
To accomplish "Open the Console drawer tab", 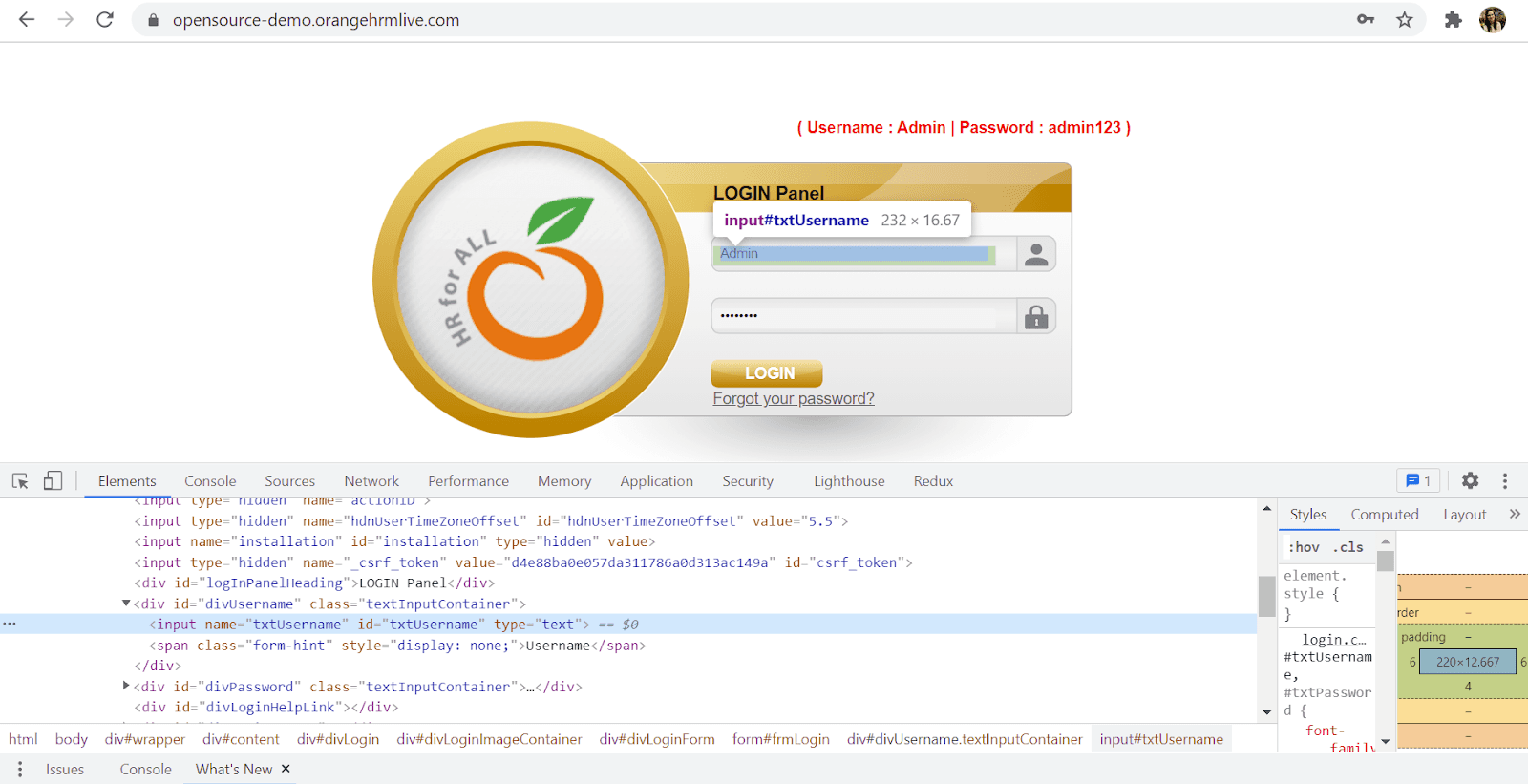I will 146,770.
